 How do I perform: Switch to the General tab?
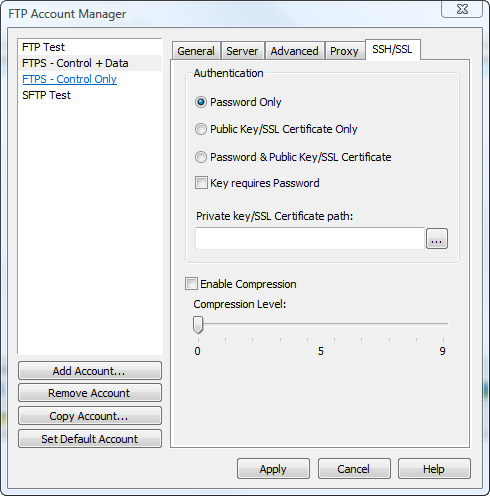point(196,51)
